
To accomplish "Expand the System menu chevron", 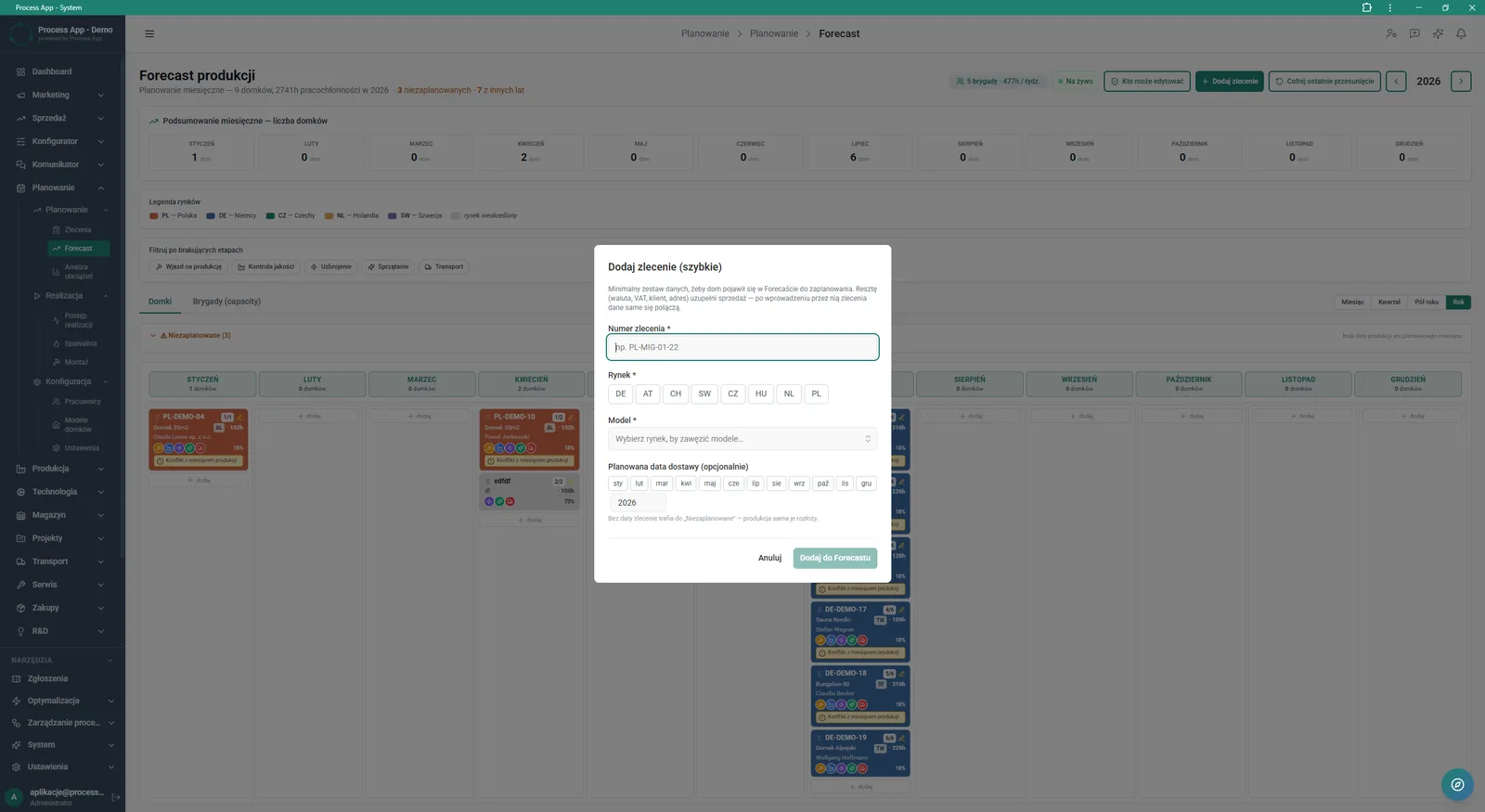I will pyautogui.click(x=111, y=745).
